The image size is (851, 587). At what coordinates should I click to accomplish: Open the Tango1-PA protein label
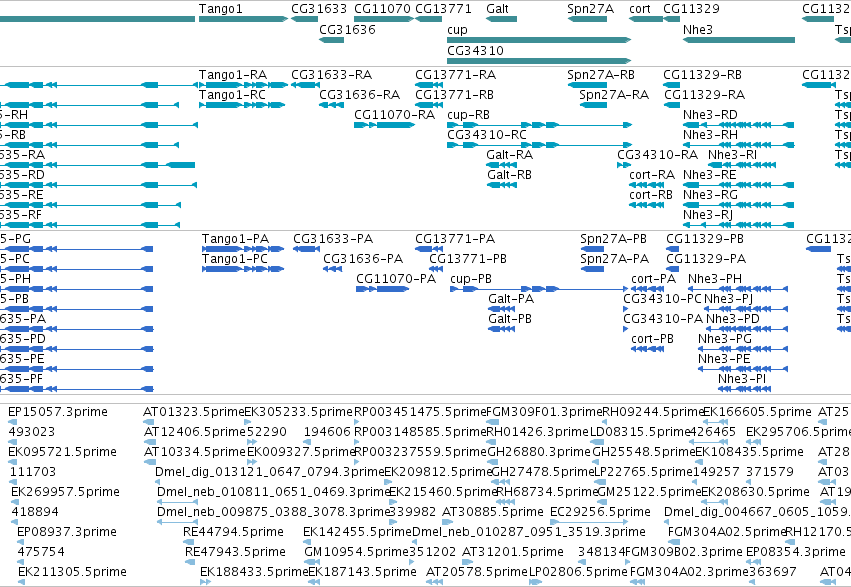tap(235, 239)
